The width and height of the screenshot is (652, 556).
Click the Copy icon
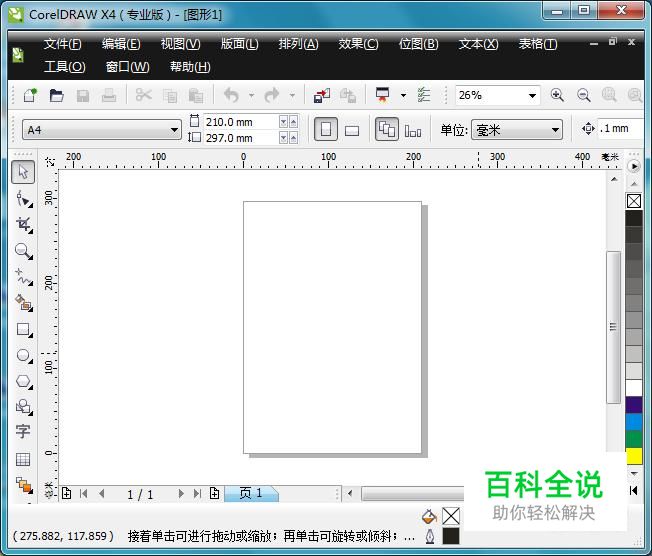point(170,96)
